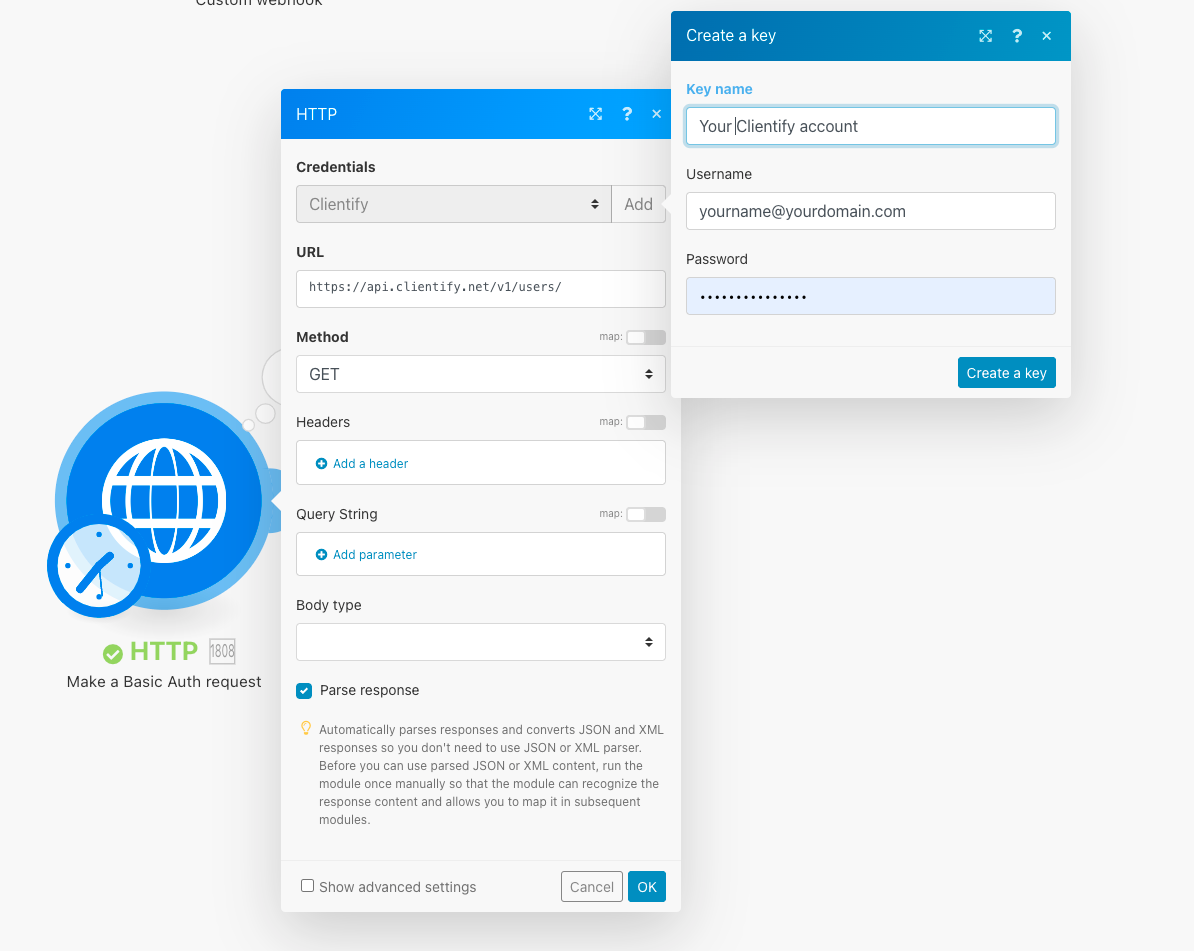This screenshot has width=1194, height=951.
Task: Toggle the Query String map switch
Action: pos(646,515)
